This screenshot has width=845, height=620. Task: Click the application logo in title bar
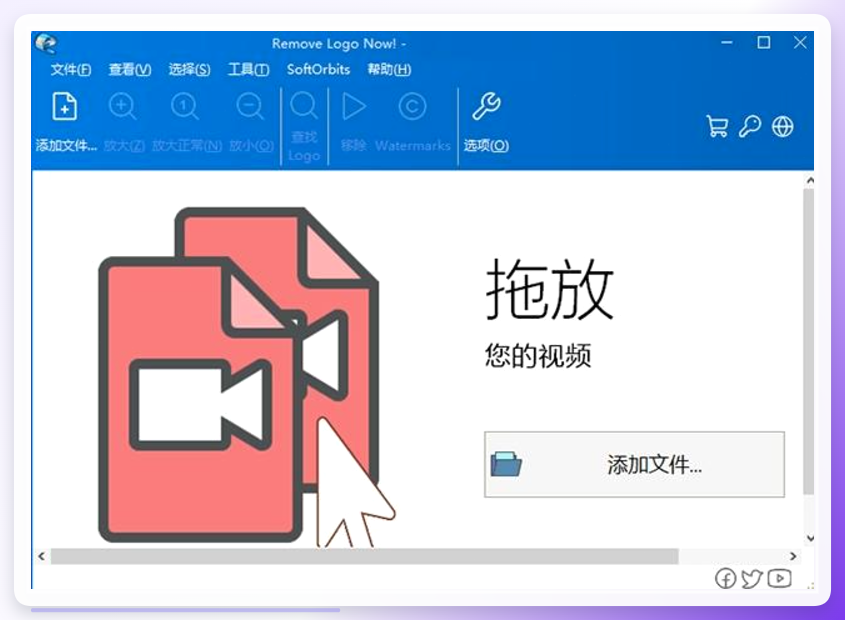(46, 44)
